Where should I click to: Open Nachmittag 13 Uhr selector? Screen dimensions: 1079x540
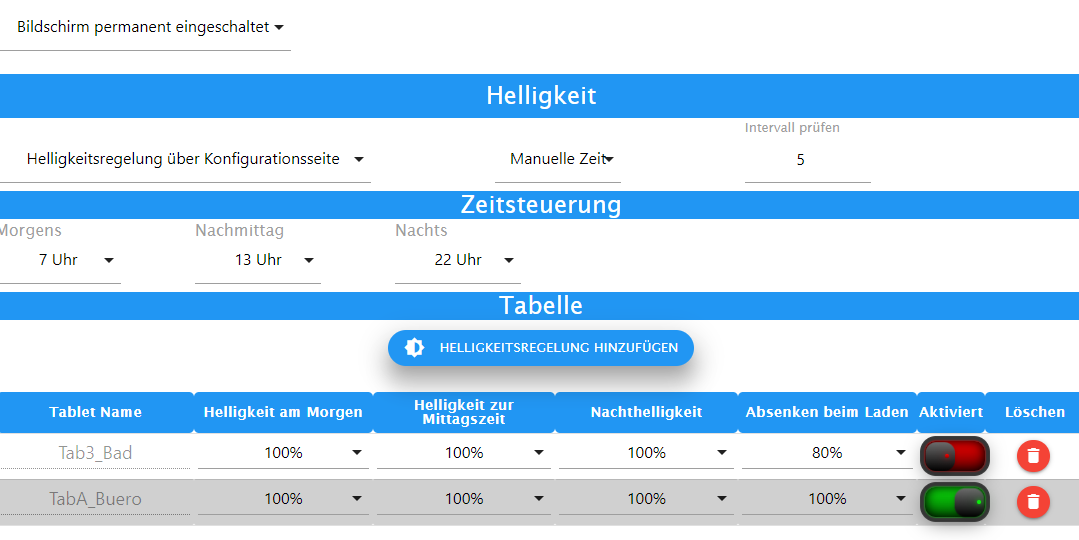click(x=258, y=261)
